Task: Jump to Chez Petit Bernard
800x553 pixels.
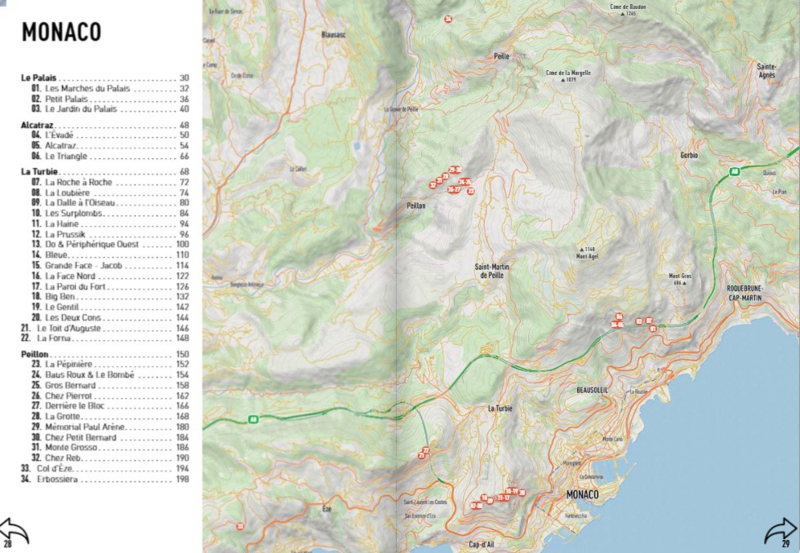Action: 110,437
